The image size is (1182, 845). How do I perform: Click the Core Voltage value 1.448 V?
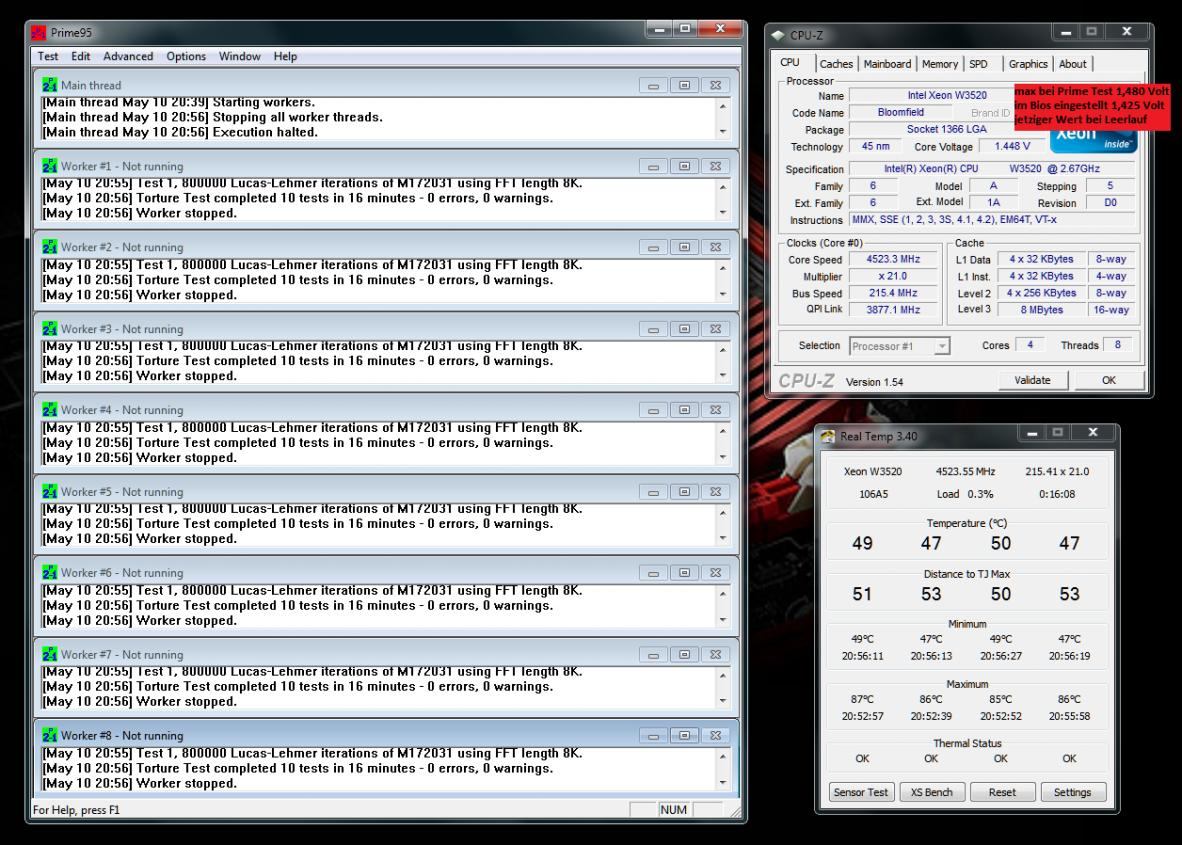pos(1012,146)
